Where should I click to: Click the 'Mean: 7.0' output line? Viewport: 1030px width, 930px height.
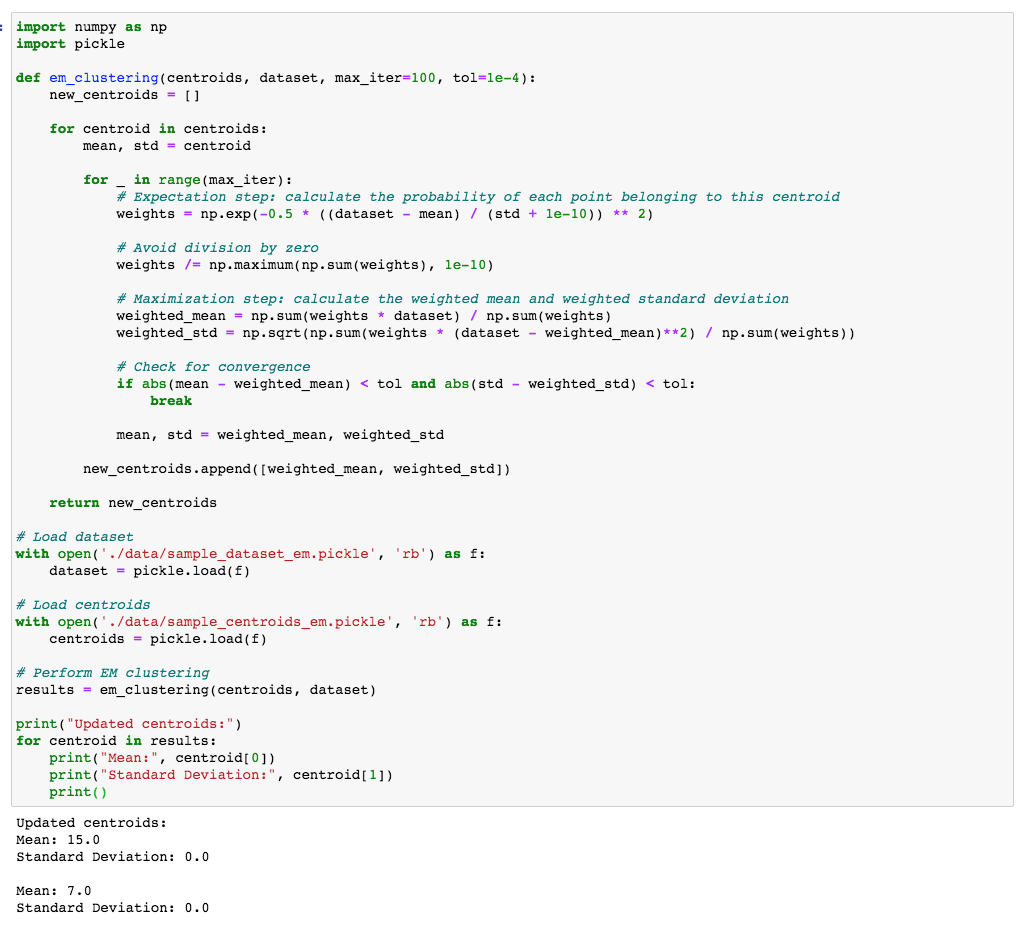click(x=54, y=892)
